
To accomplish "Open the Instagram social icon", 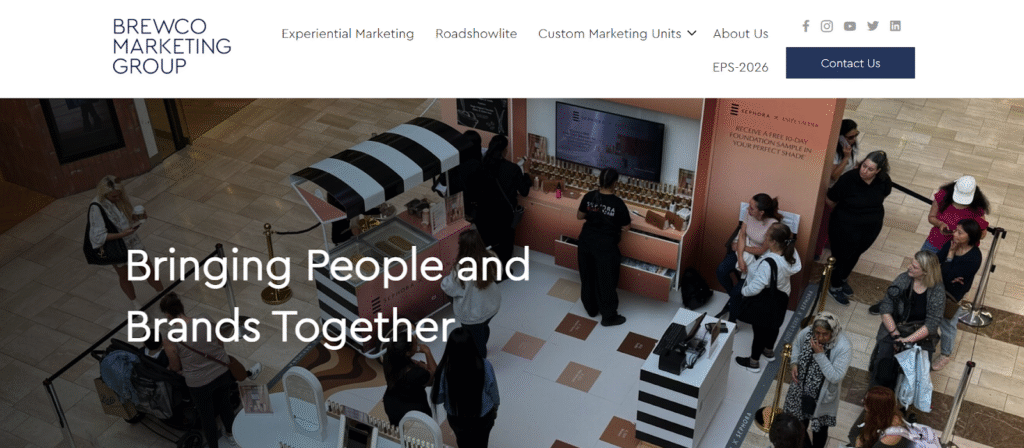I will pyautogui.click(x=827, y=26).
